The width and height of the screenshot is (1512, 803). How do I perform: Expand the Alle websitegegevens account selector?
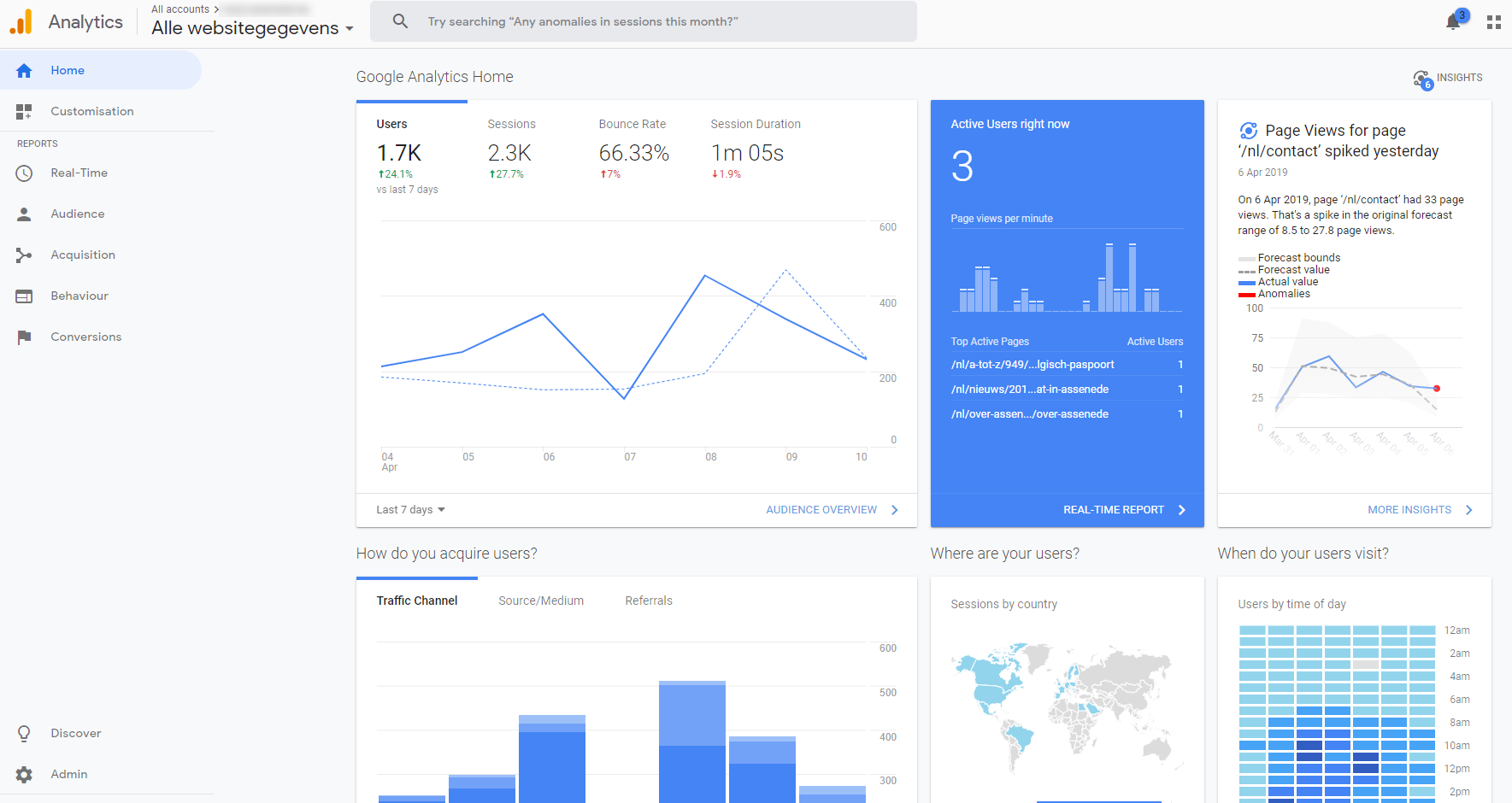252,28
